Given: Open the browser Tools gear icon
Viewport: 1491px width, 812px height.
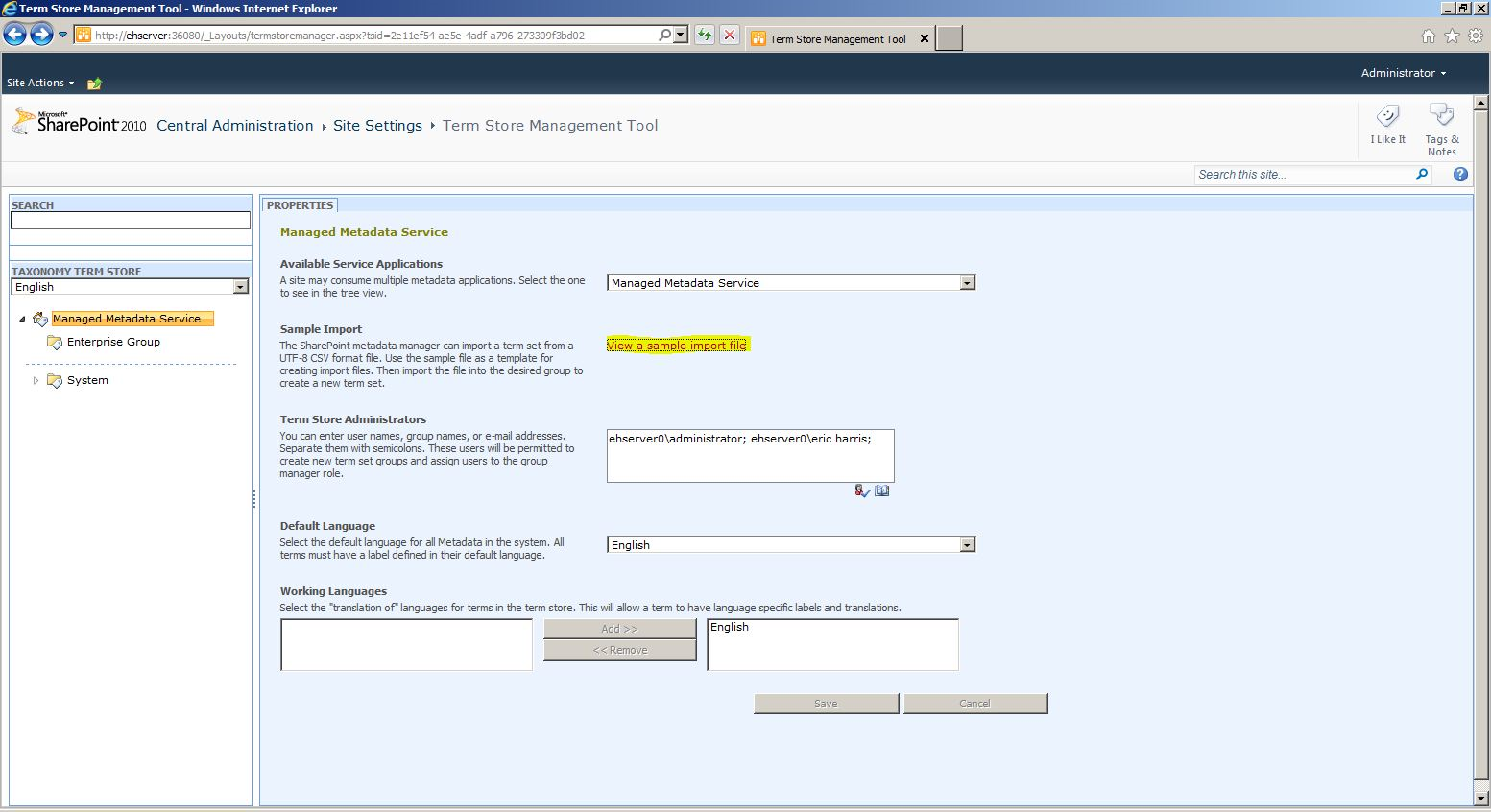Looking at the screenshot, I should [x=1476, y=36].
